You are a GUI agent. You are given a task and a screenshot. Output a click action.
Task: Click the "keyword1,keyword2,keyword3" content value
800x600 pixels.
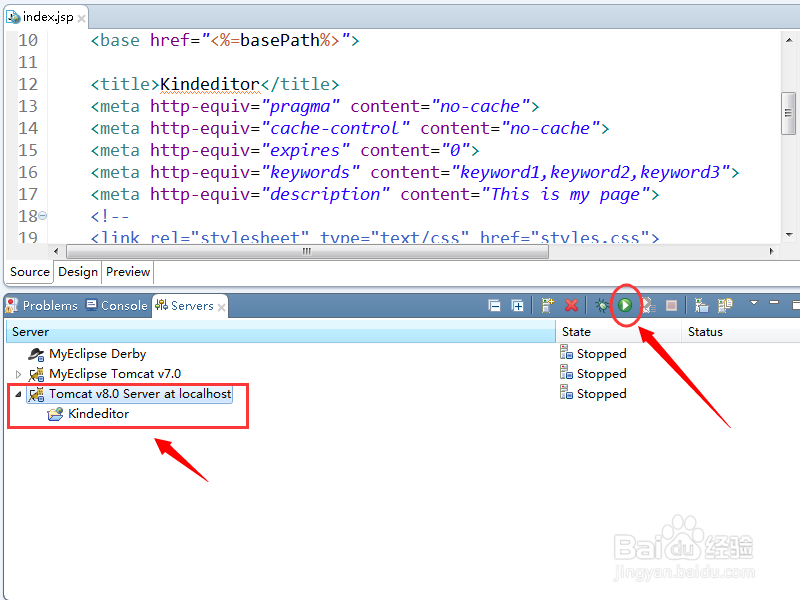pos(591,172)
